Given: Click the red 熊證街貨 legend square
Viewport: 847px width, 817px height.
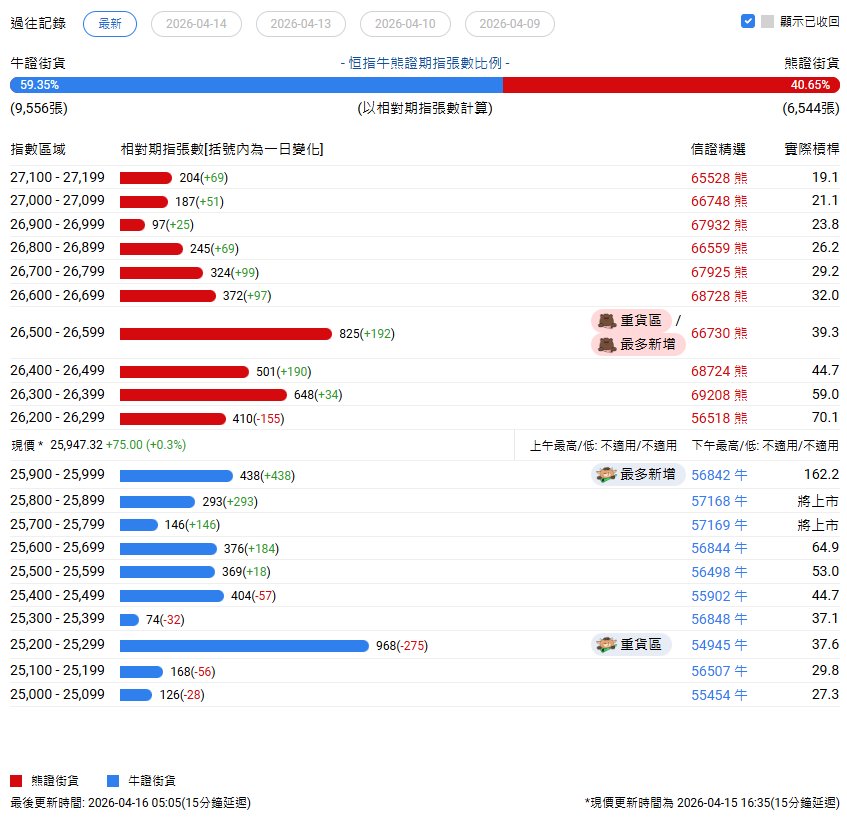Looking at the screenshot, I should tap(16, 781).
